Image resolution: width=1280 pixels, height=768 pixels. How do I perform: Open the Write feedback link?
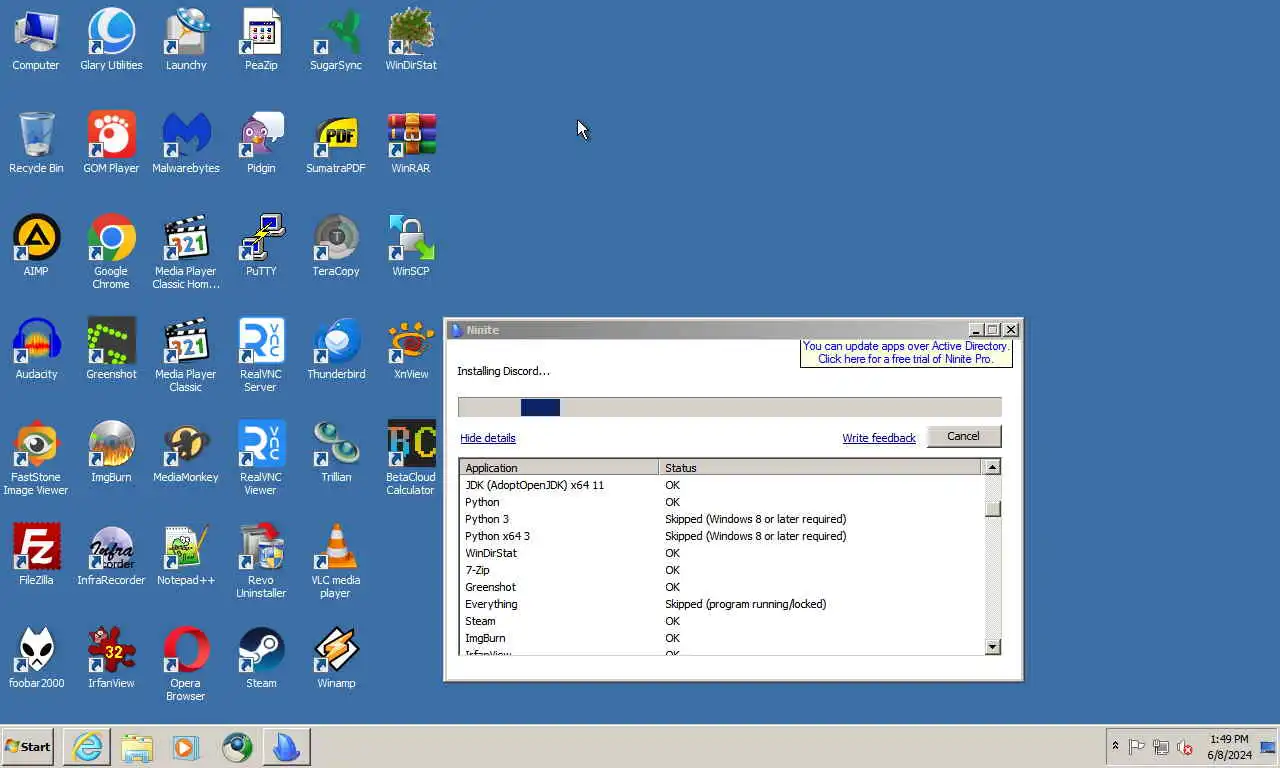pos(879,438)
